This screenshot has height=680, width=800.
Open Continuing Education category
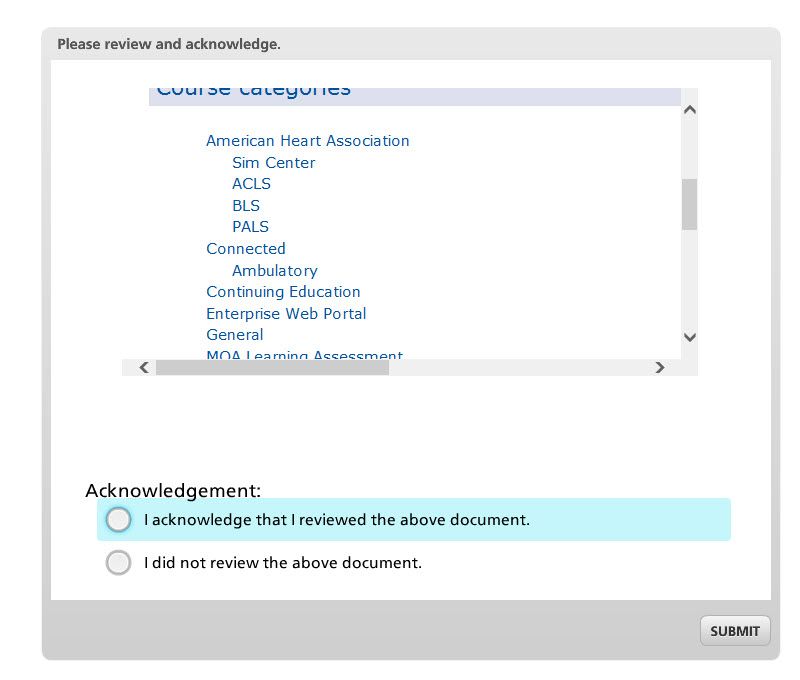[x=283, y=292]
